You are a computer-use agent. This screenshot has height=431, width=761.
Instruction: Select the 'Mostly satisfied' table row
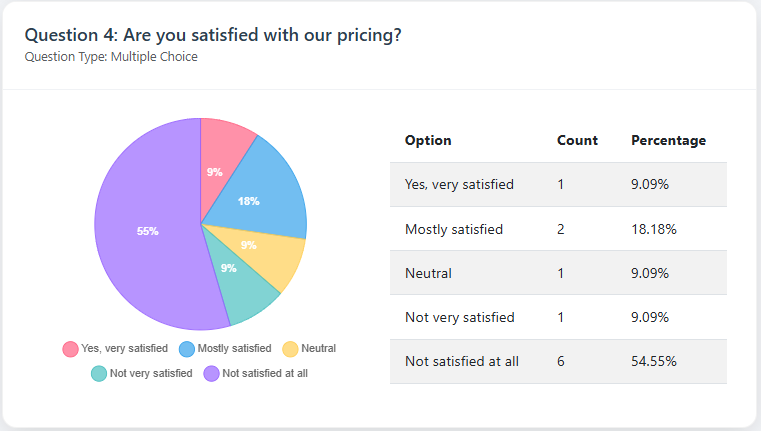(558, 229)
